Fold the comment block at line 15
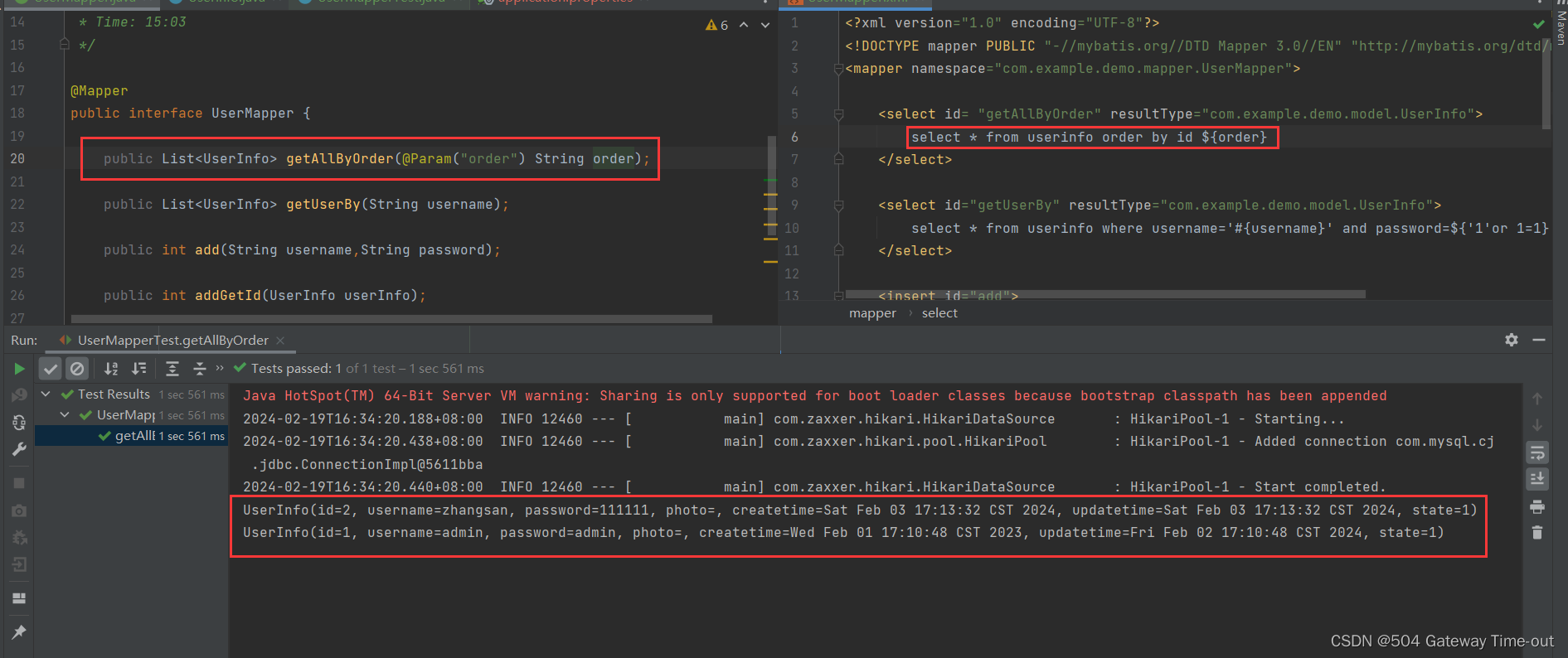The image size is (1568, 658). pyautogui.click(x=65, y=44)
